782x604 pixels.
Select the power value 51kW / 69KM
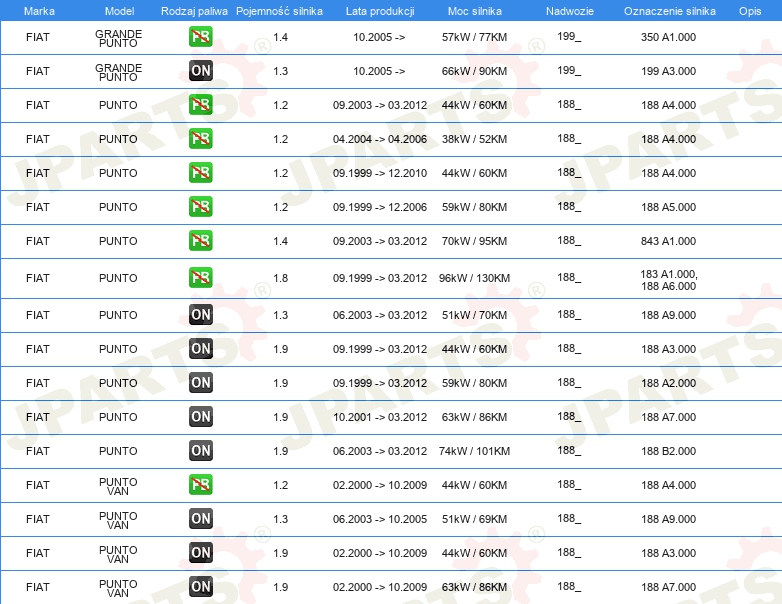[474, 519]
